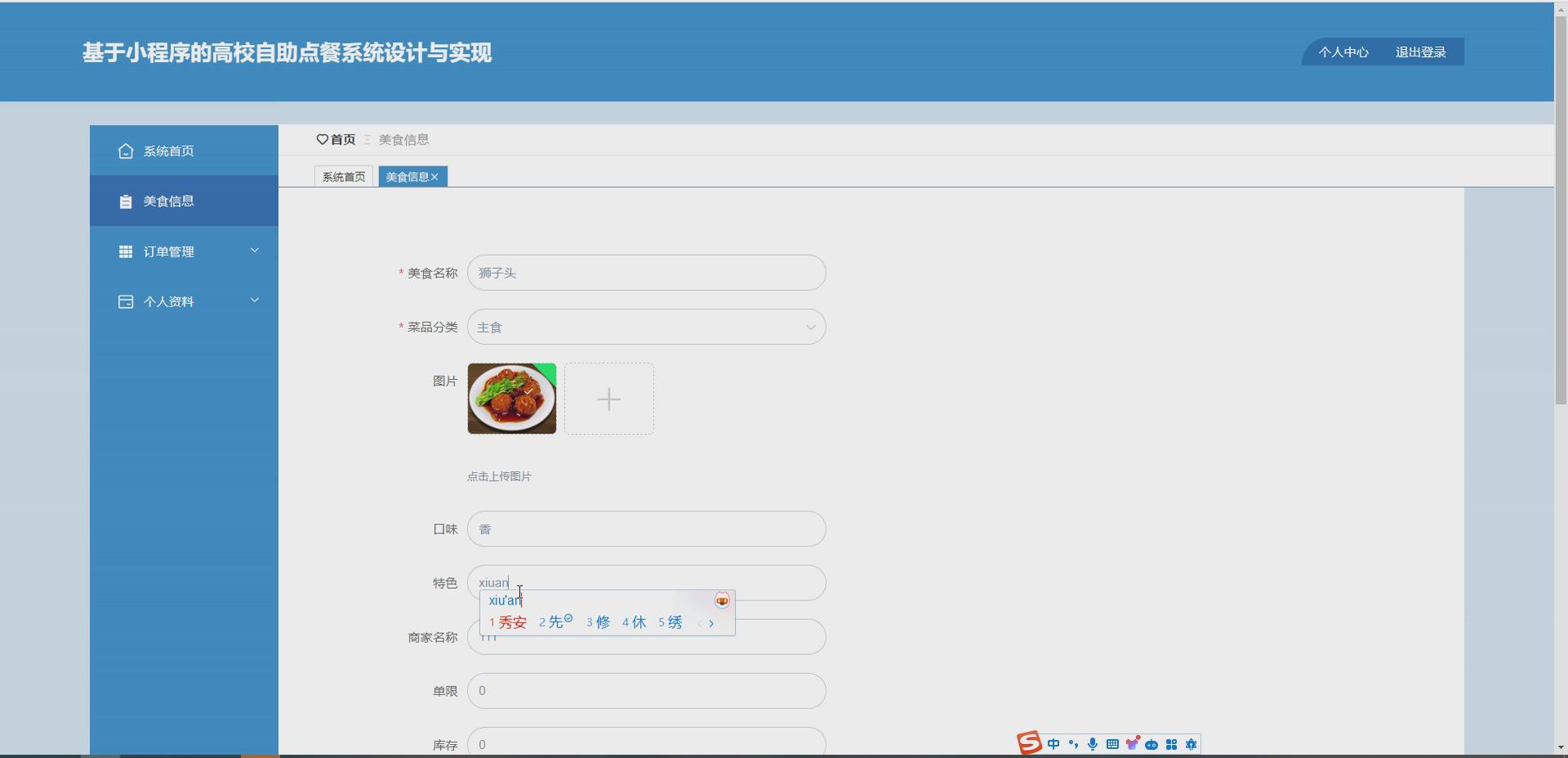This screenshot has width=1568, height=758.
Task: Click the 商家名称 field label
Action: 433,638
